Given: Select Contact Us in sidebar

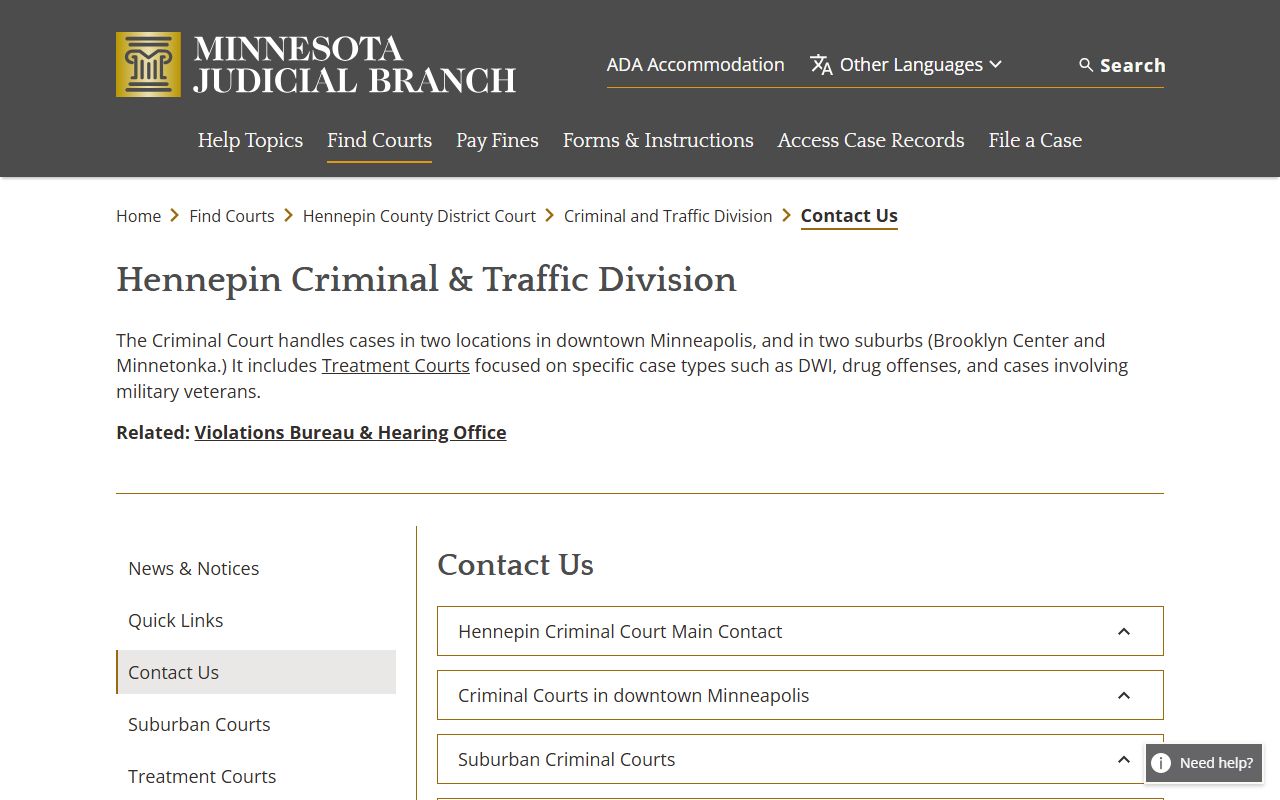Looking at the screenshot, I should tap(256, 672).
